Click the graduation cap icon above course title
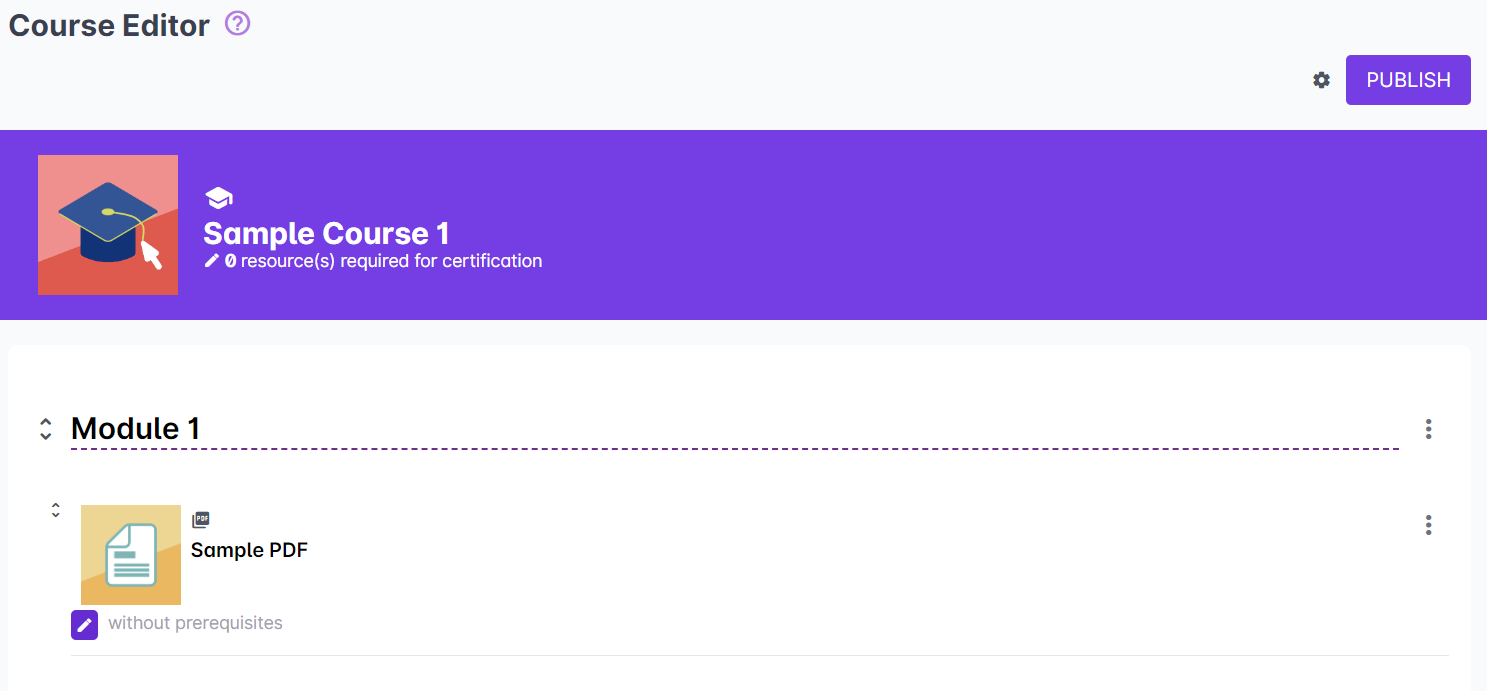 point(218,198)
